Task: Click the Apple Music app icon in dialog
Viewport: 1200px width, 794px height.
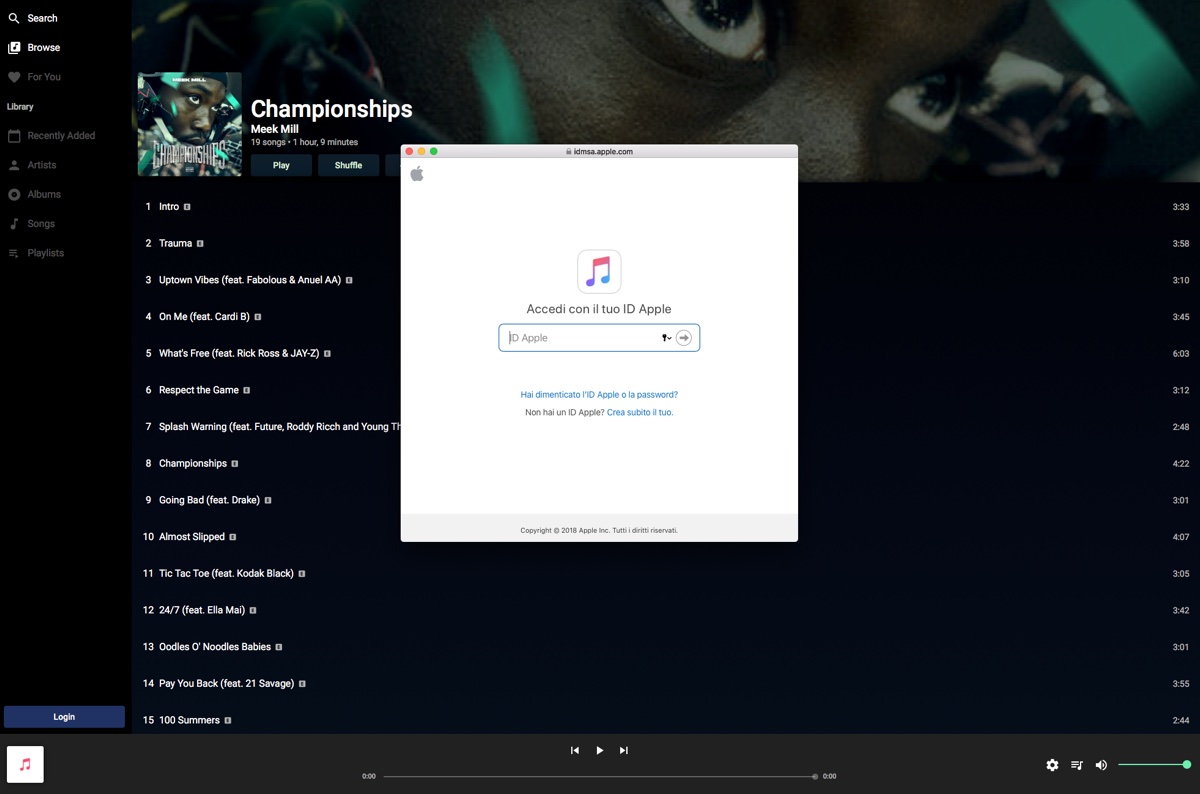Action: 599,272
